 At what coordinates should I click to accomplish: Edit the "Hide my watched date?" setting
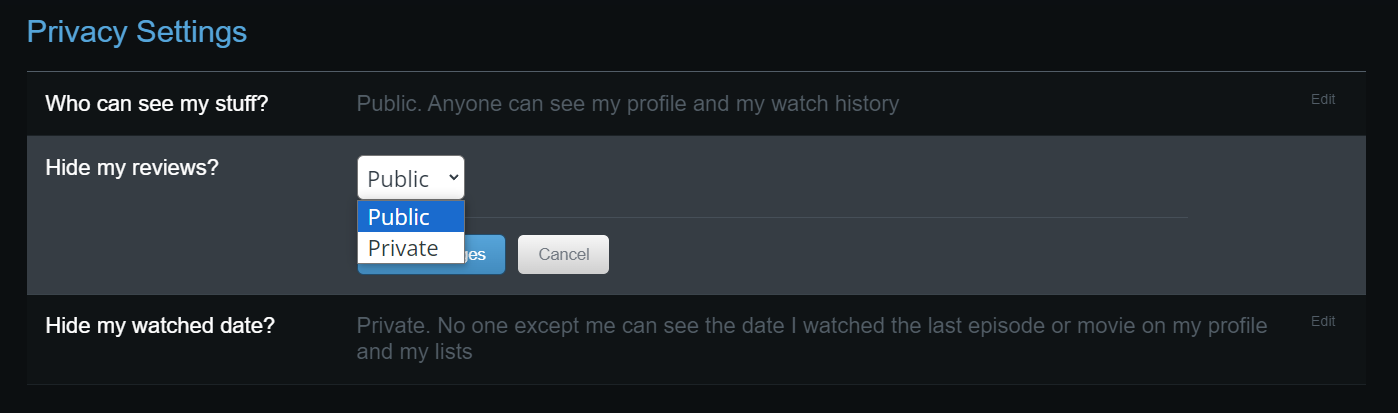tap(1322, 322)
